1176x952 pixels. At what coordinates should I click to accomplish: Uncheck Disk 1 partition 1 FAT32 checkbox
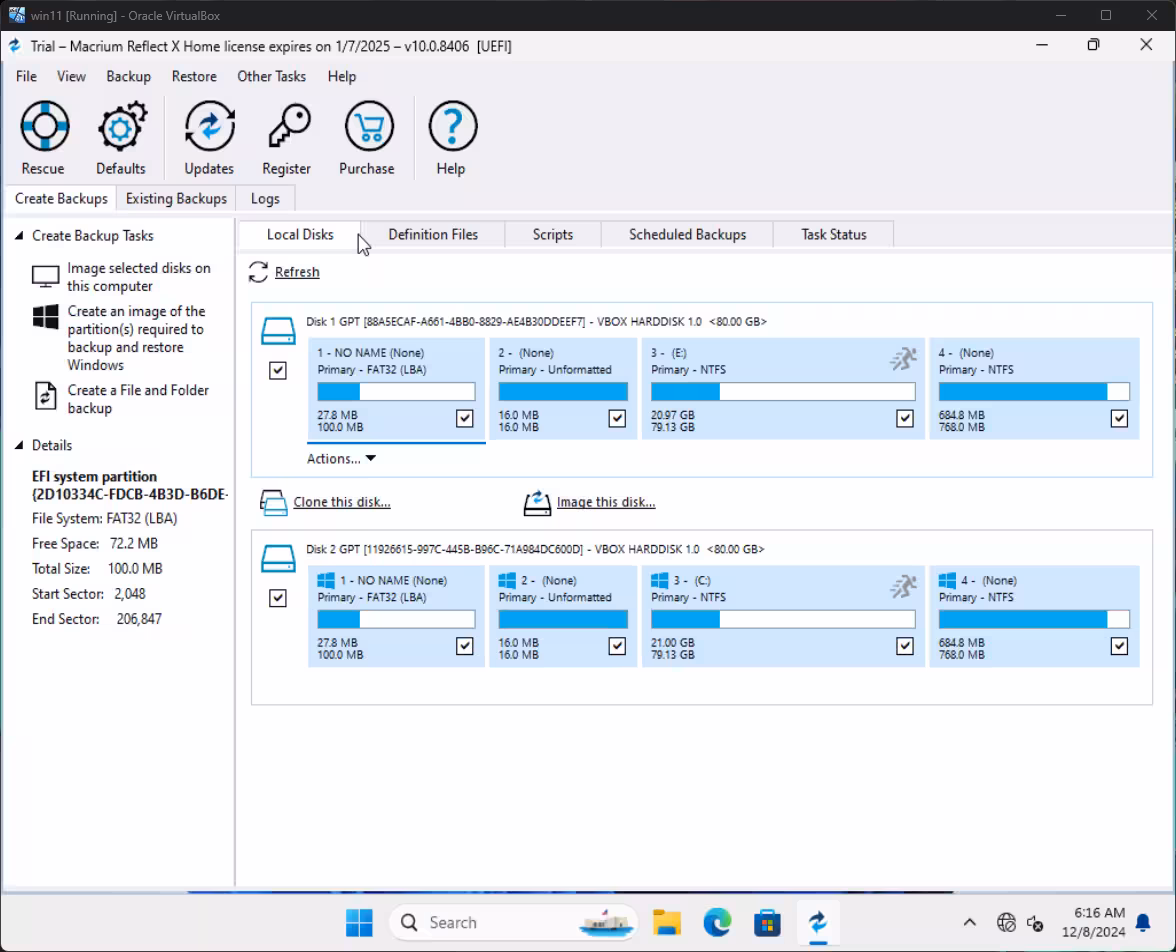tap(465, 419)
